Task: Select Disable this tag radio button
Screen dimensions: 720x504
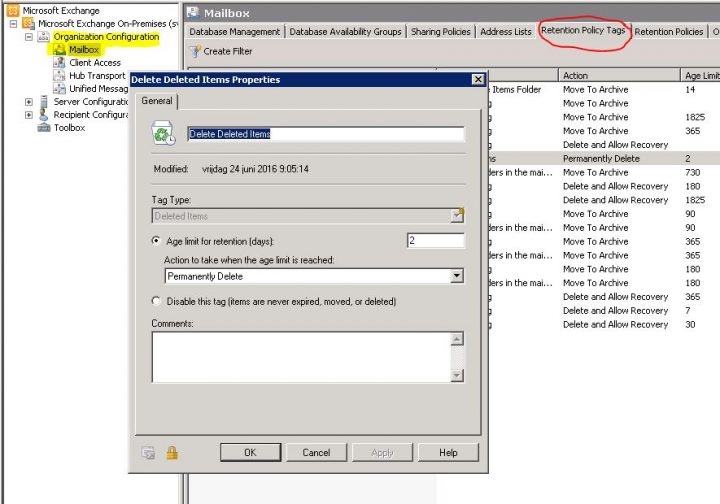Action: [x=156, y=301]
